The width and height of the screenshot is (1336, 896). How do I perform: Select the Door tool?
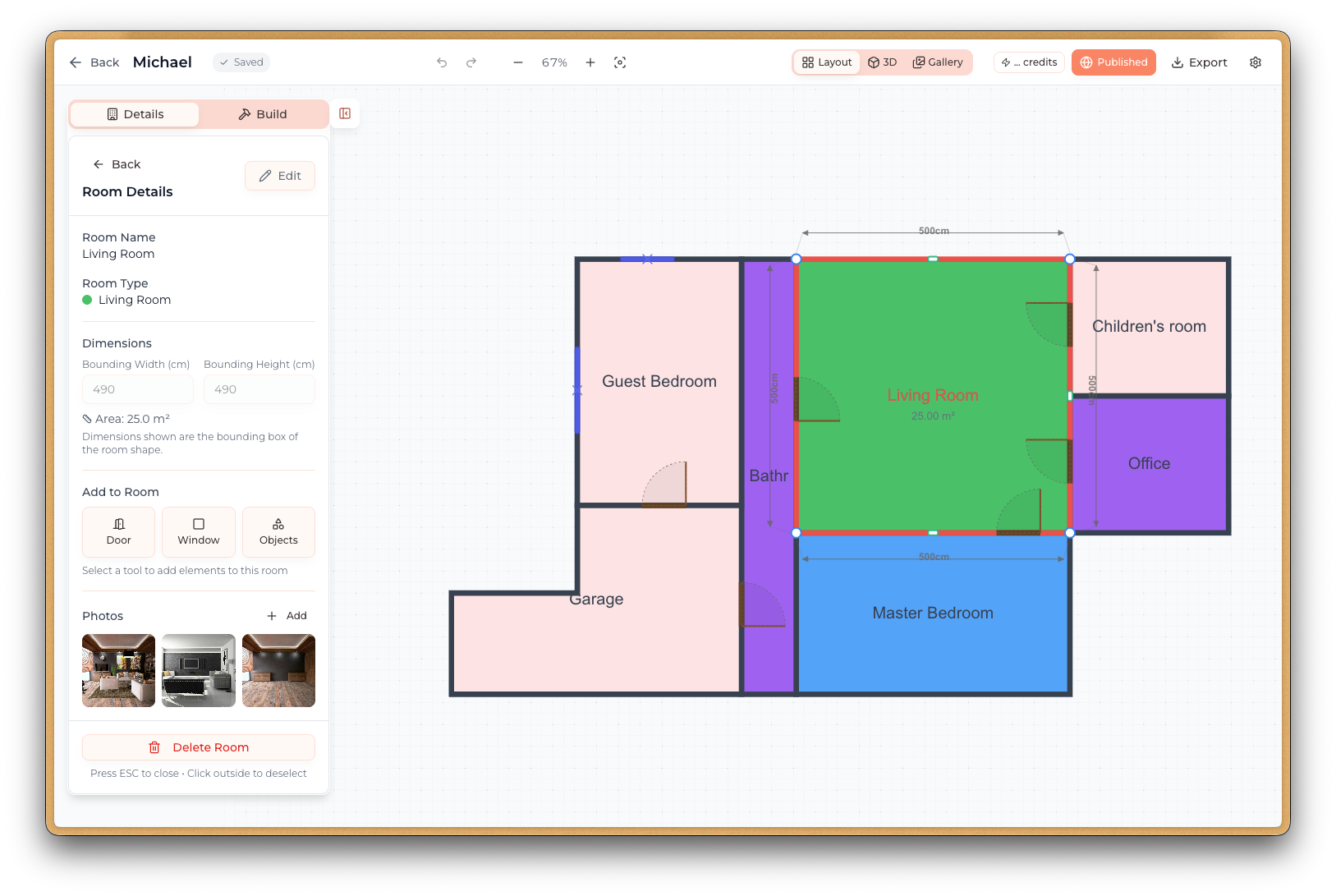click(x=117, y=531)
